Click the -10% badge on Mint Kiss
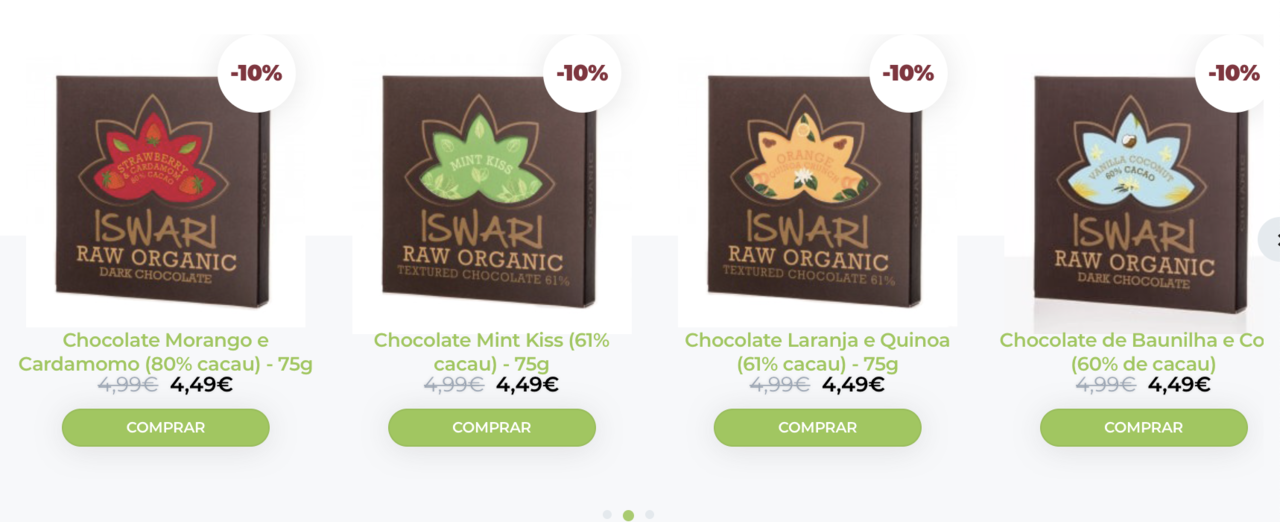 click(582, 73)
